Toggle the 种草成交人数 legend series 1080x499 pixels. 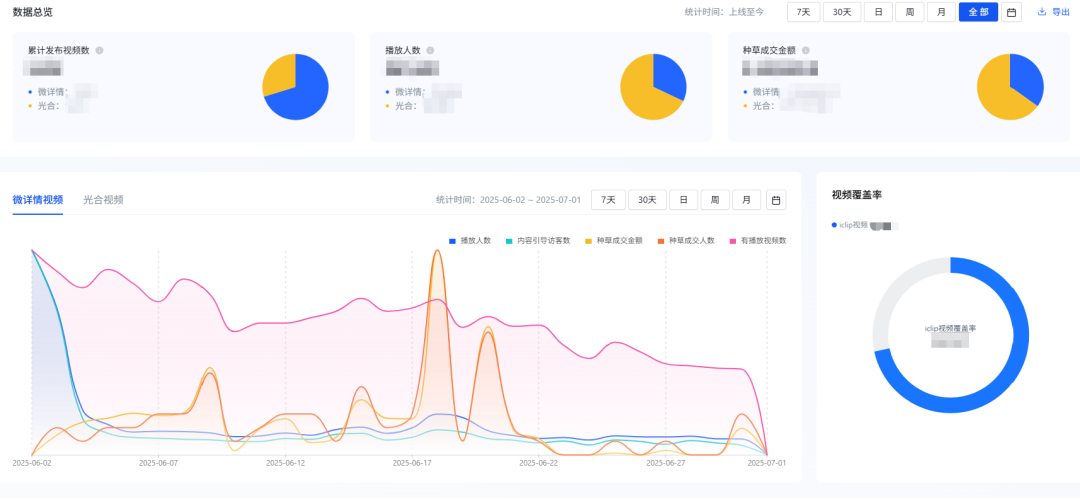coord(686,241)
